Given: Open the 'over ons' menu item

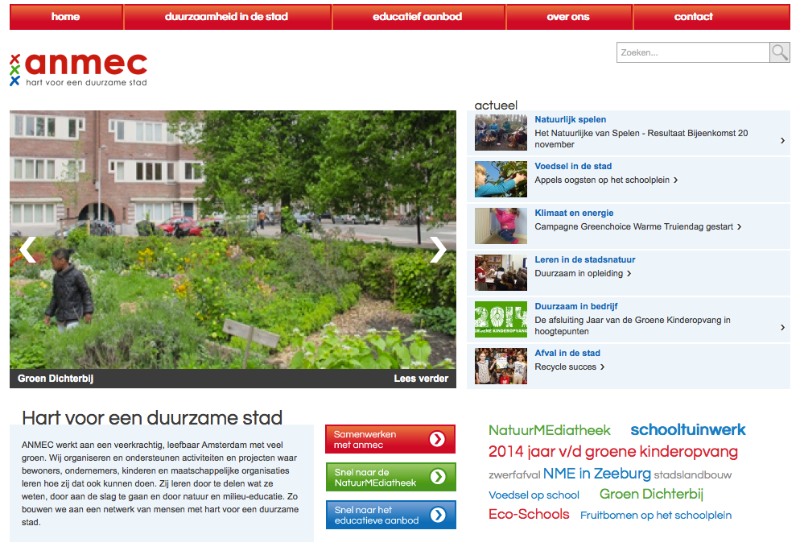Looking at the screenshot, I should click(x=568, y=17).
